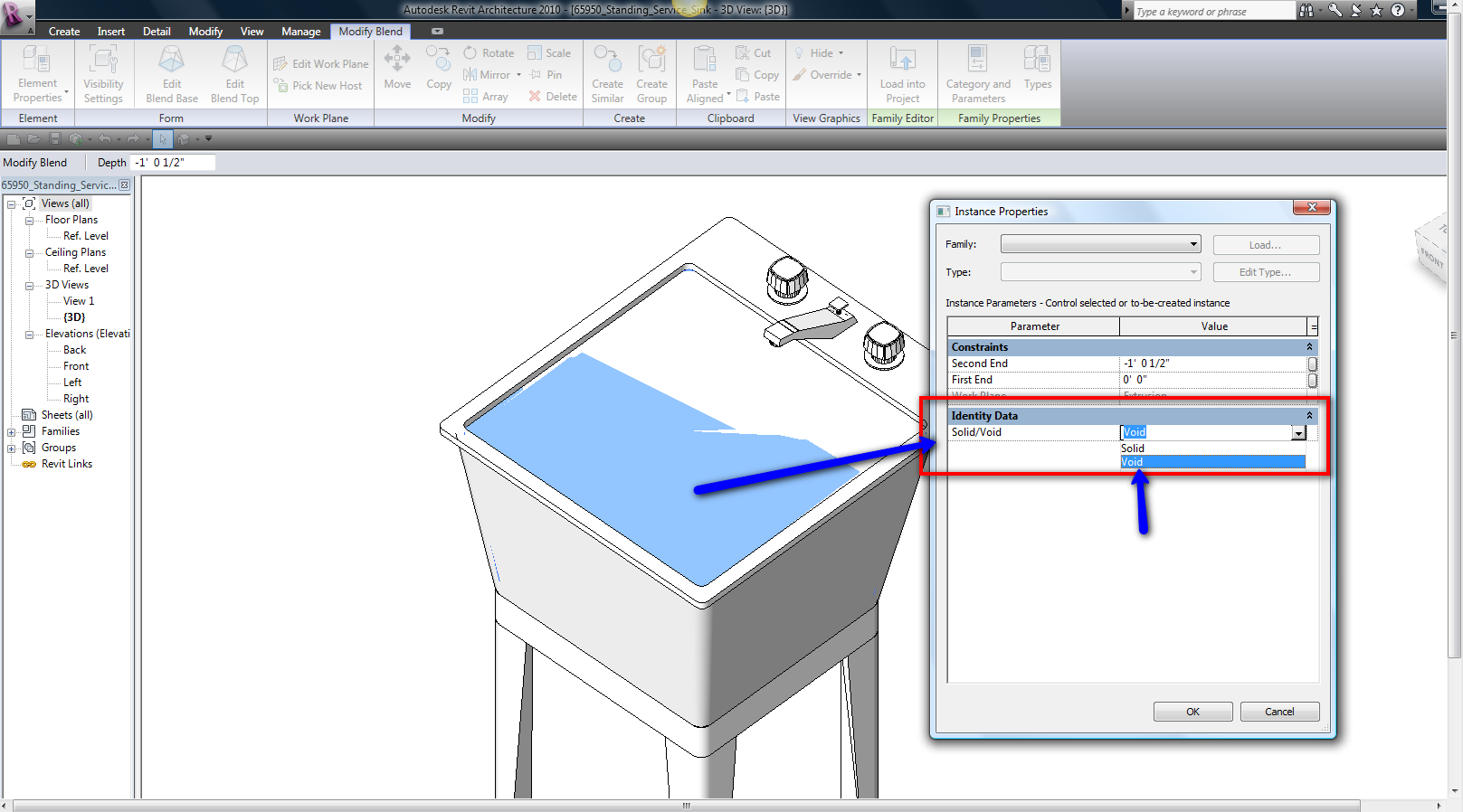
Task: Select View 1 in the project browser
Action: (79, 301)
